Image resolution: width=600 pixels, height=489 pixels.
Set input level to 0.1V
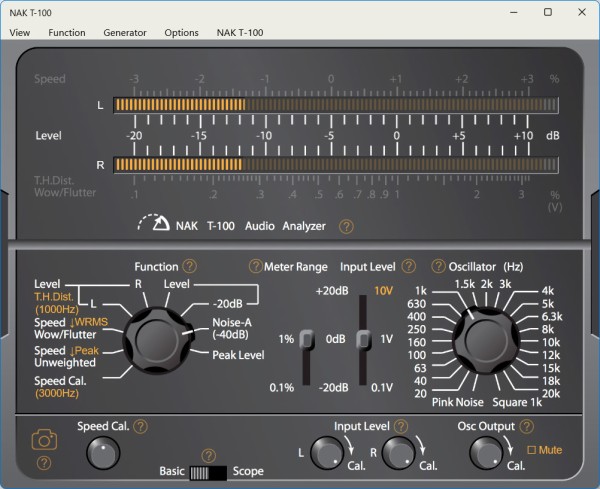tap(382, 388)
